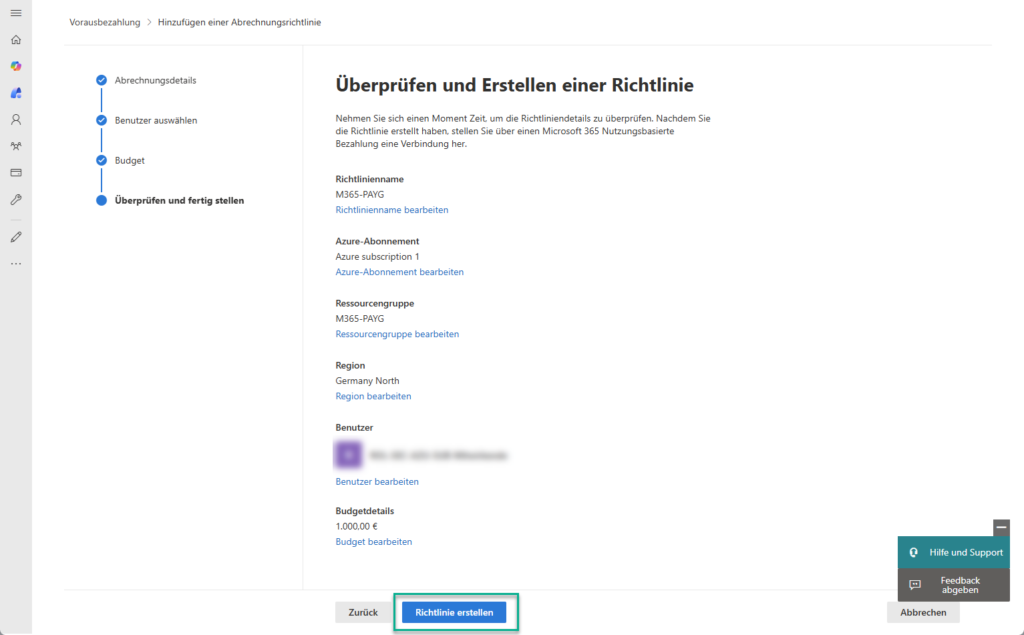The width and height of the screenshot is (1024, 635).
Task: Expand the hamburger navigation menu
Action: coord(15,12)
